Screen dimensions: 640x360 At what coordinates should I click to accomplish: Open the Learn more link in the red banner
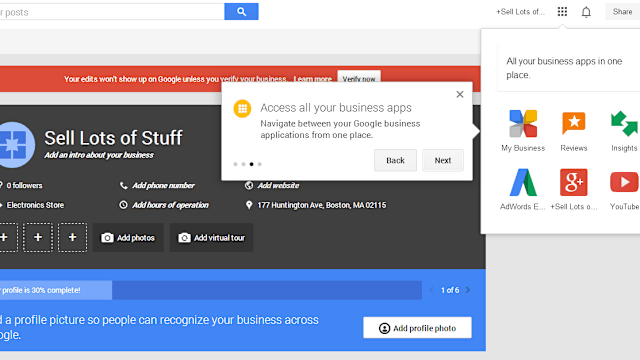[313, 79]
